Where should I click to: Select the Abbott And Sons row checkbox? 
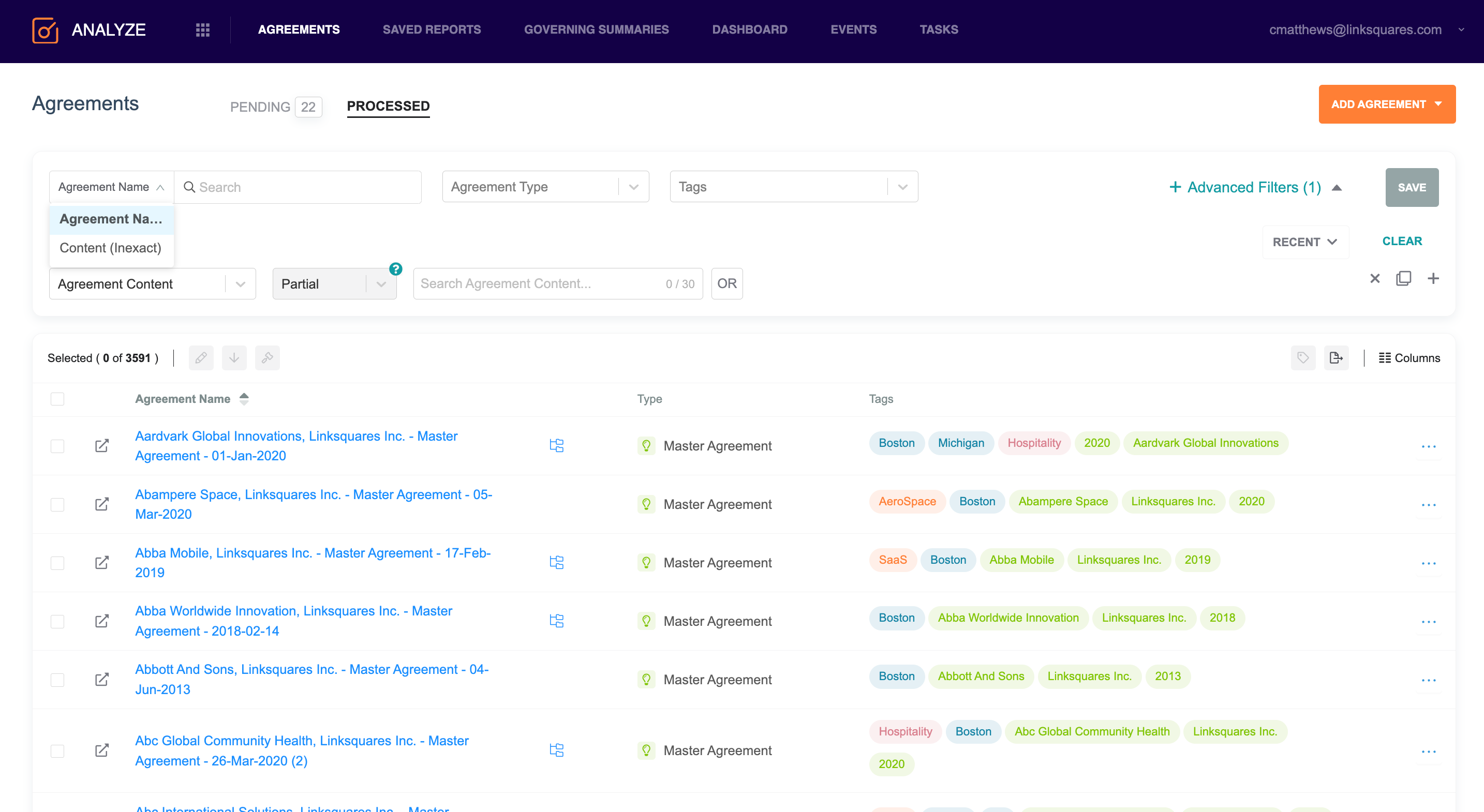coord(57,680)
